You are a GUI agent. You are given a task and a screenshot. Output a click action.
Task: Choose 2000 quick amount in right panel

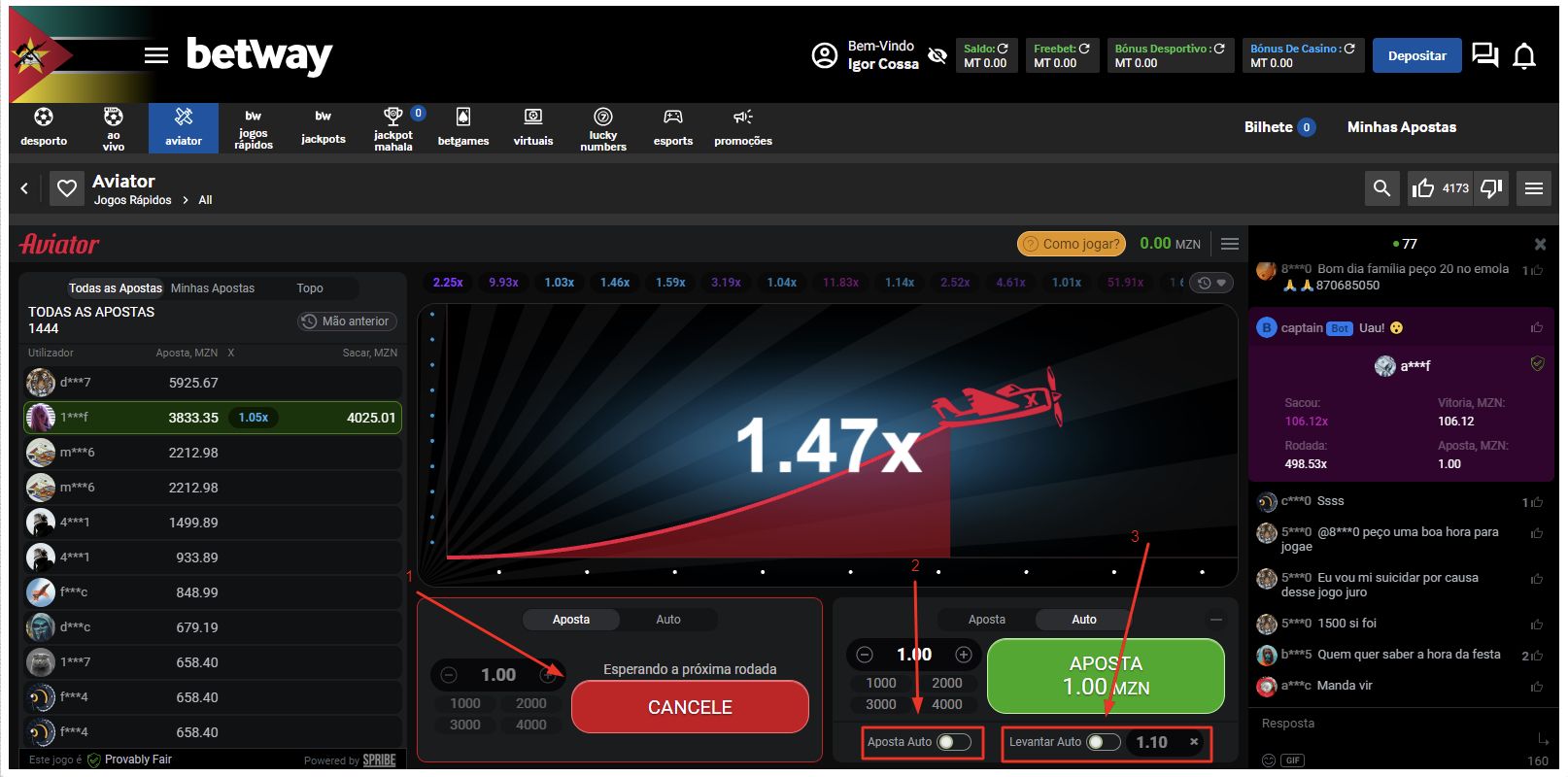coord(947,683)
